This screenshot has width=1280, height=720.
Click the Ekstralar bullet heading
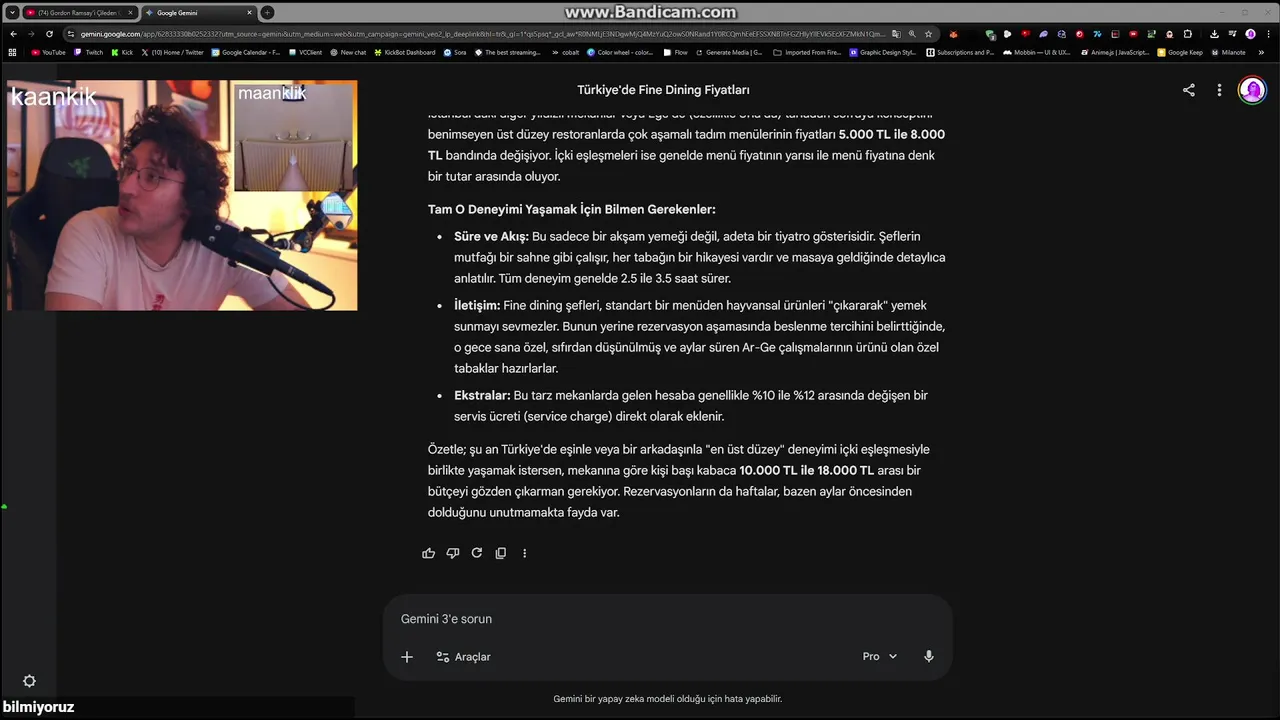tap(482, 396)
